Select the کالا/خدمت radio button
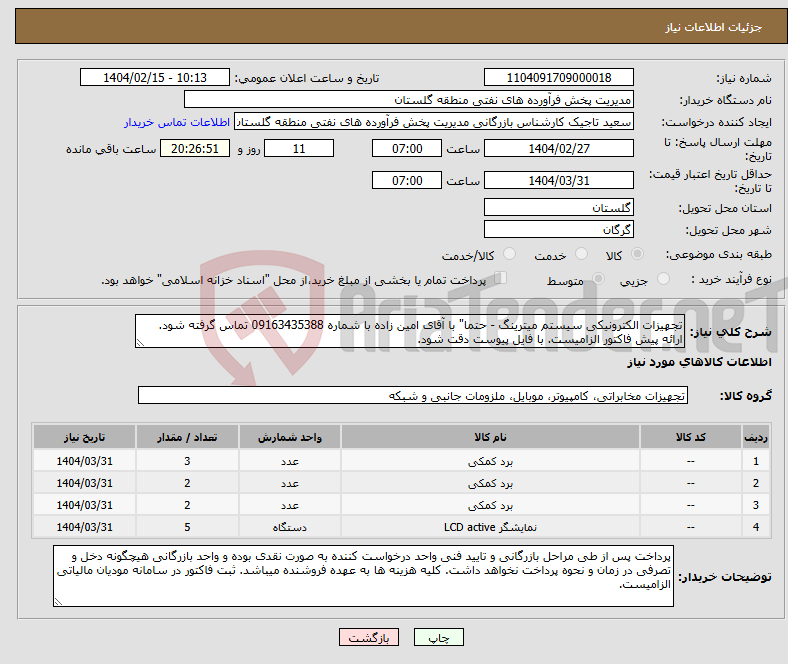The width and height of the screenshot is (788, 664). pyautogui.click(x=510, y=254)
